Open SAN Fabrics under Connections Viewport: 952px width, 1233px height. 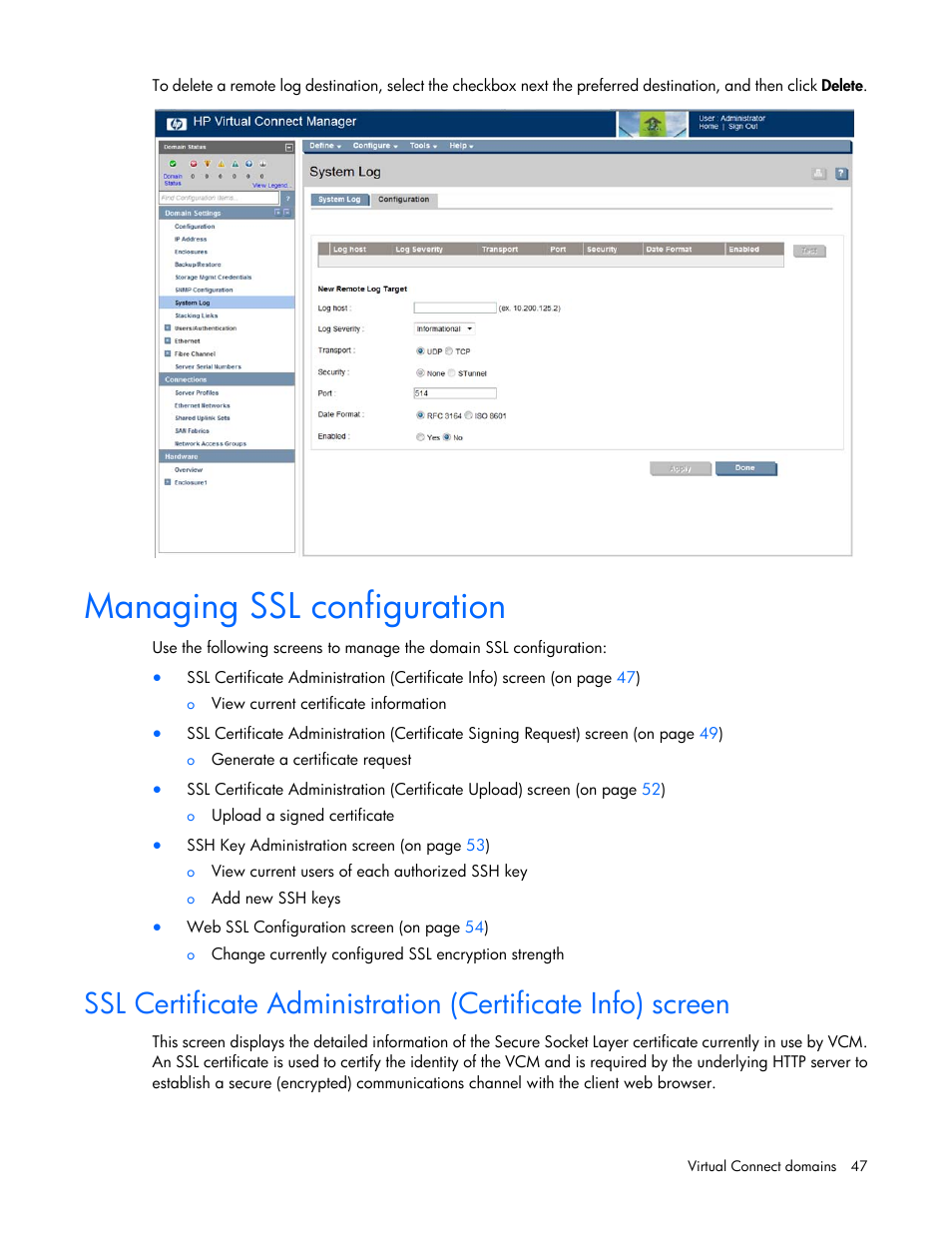click(192, 431)
